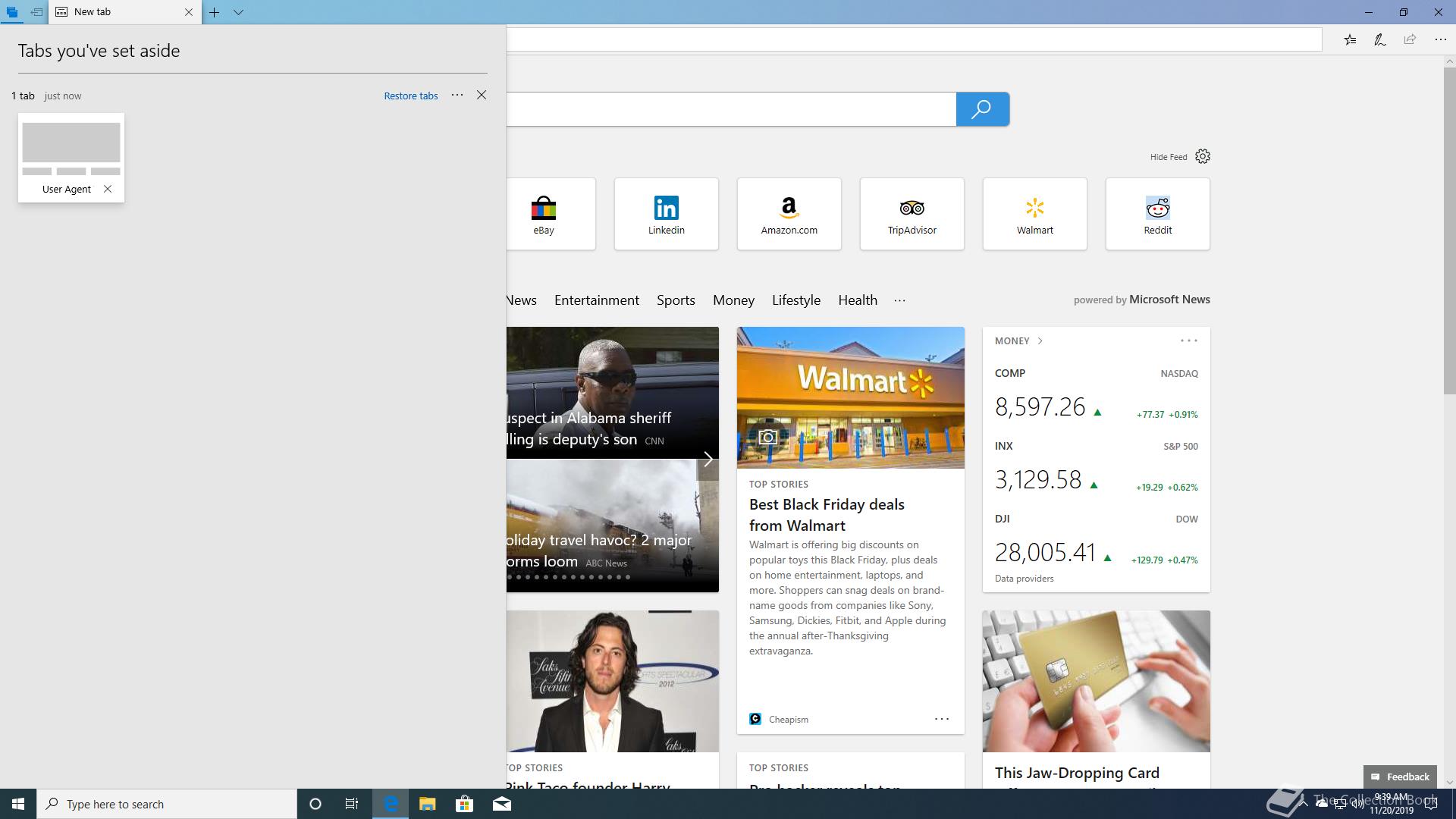This screenshot has height=819, width=1456.
Task: Open the Windows Start menu
Action: (18, 804)
